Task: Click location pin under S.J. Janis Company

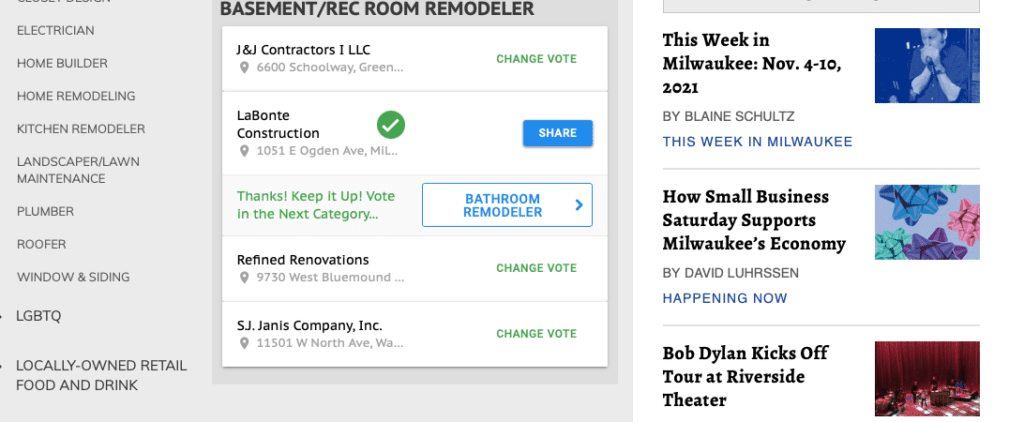Action: click(243, 343)
